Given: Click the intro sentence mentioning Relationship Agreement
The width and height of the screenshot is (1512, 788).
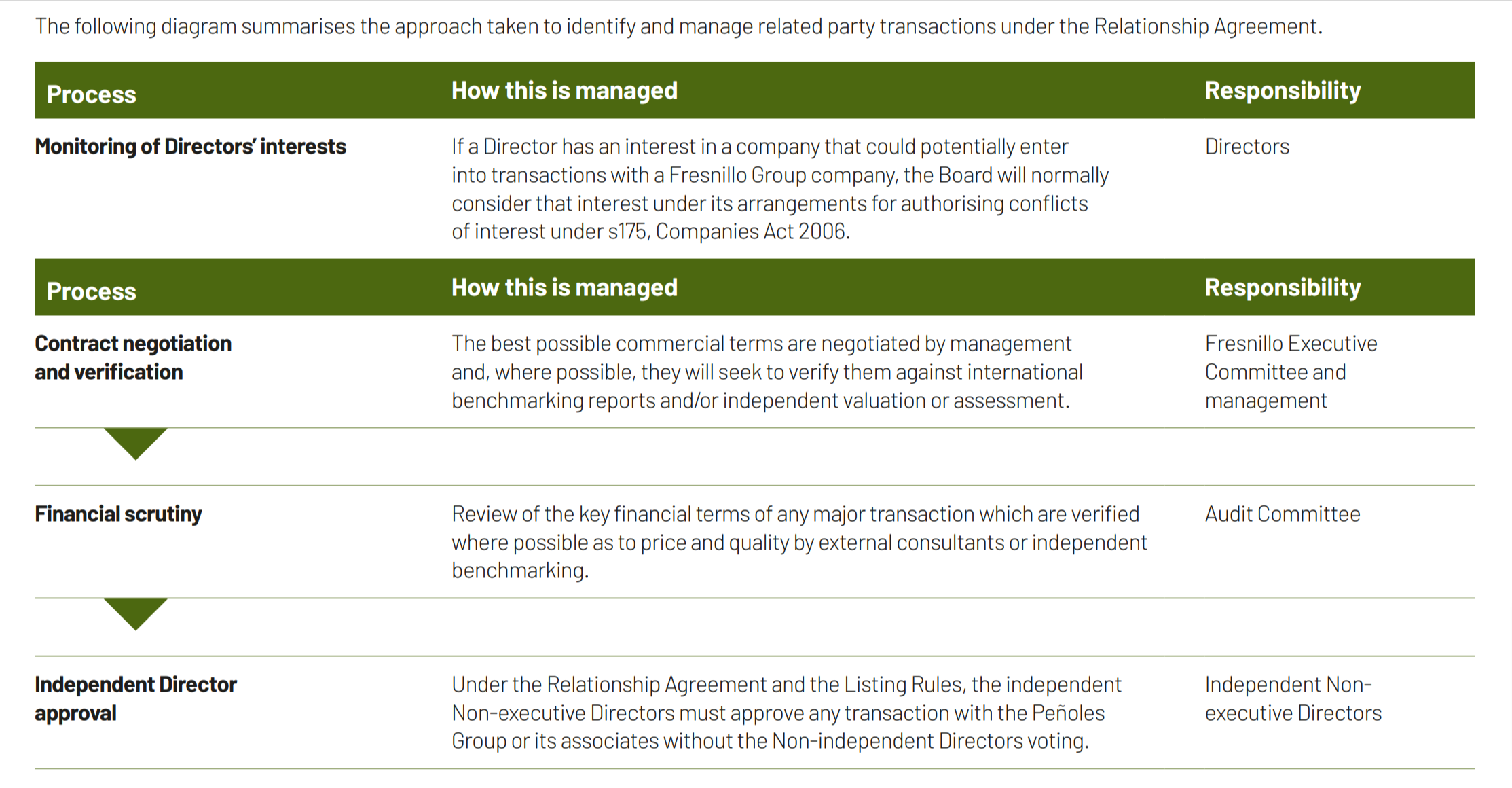Looking at the screenshot, I should coord(678,26).
